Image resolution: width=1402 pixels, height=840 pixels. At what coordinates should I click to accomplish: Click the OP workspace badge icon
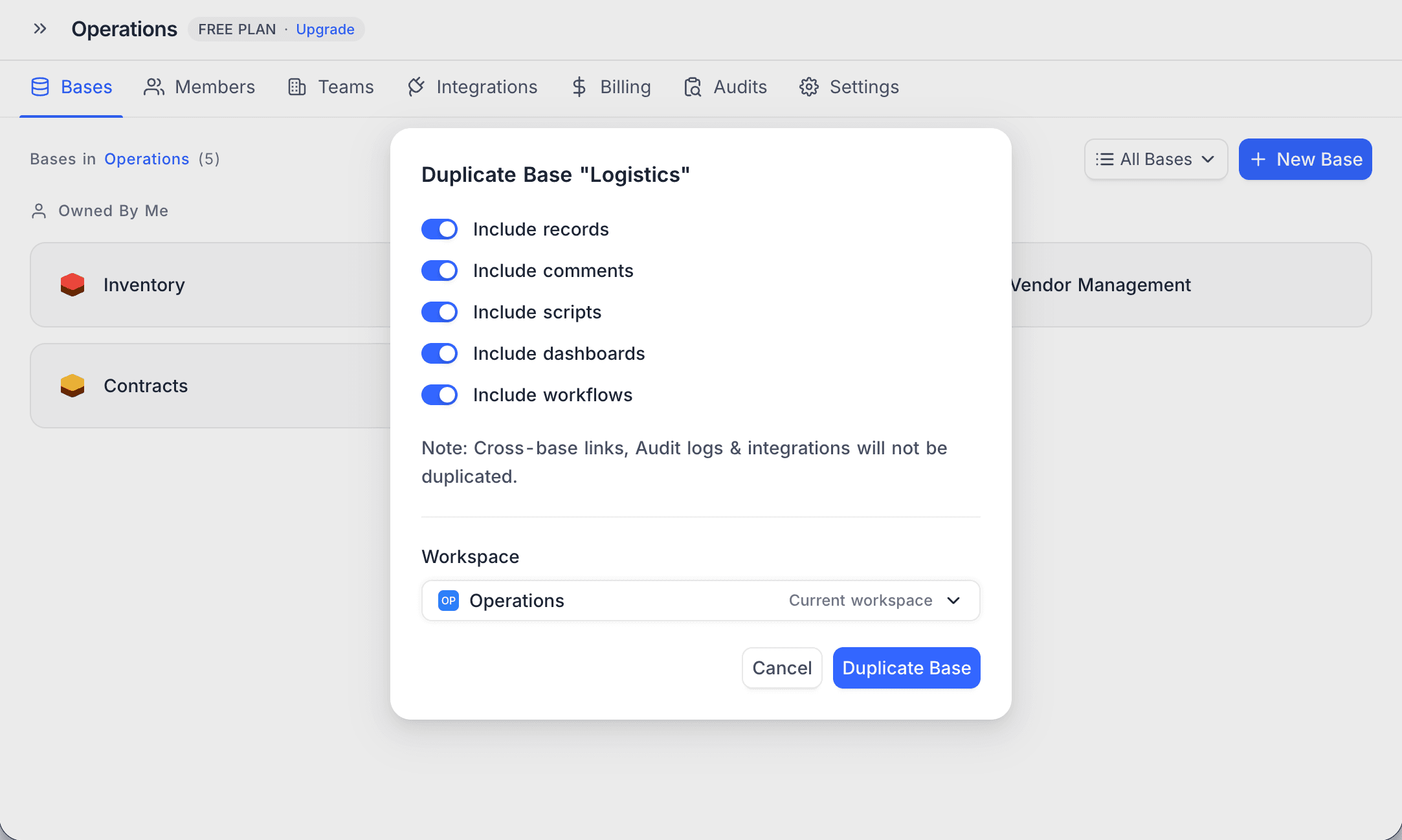click(449, 601)
